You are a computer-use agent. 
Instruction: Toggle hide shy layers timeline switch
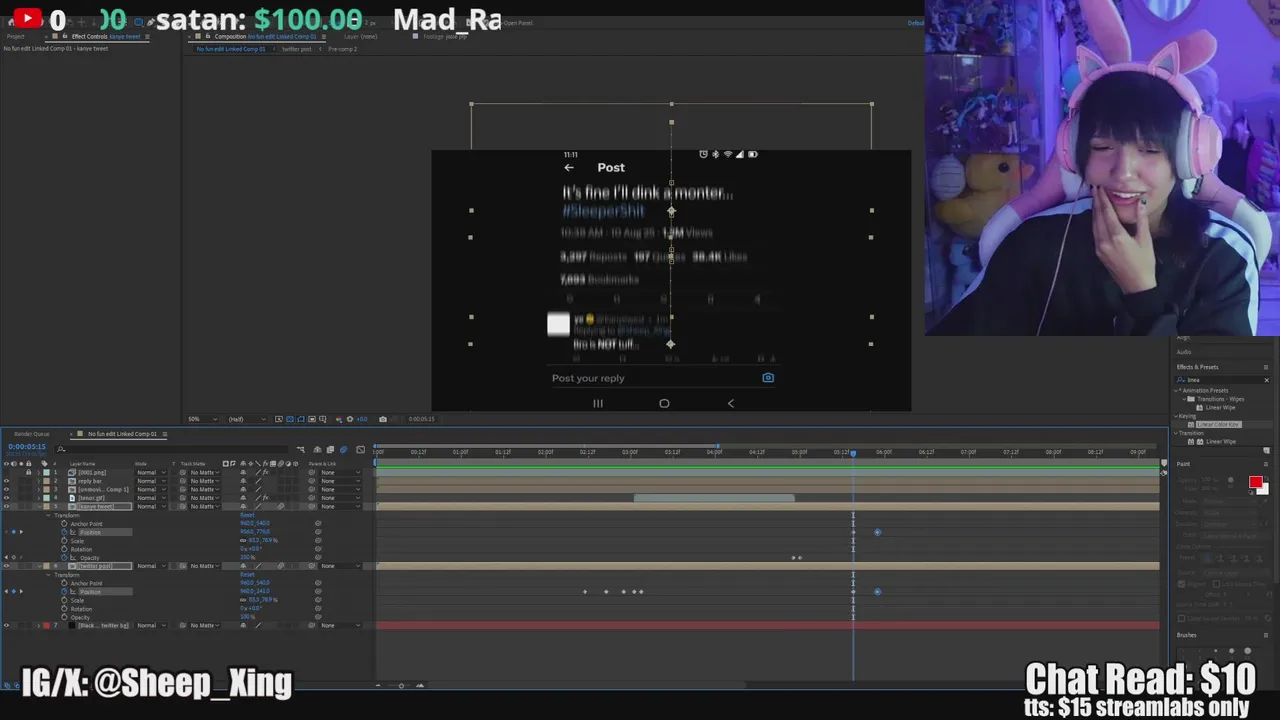pos(317,450)
